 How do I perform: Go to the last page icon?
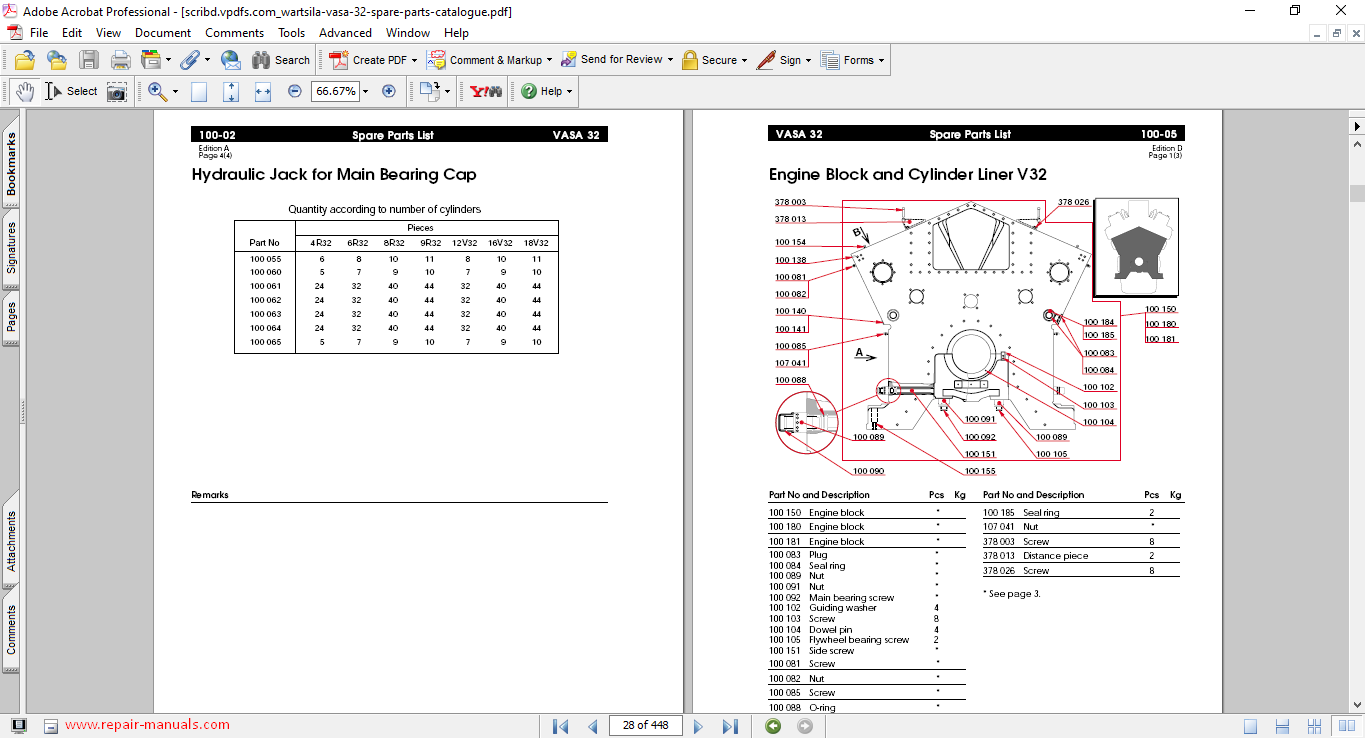click(x=730, y=726)
